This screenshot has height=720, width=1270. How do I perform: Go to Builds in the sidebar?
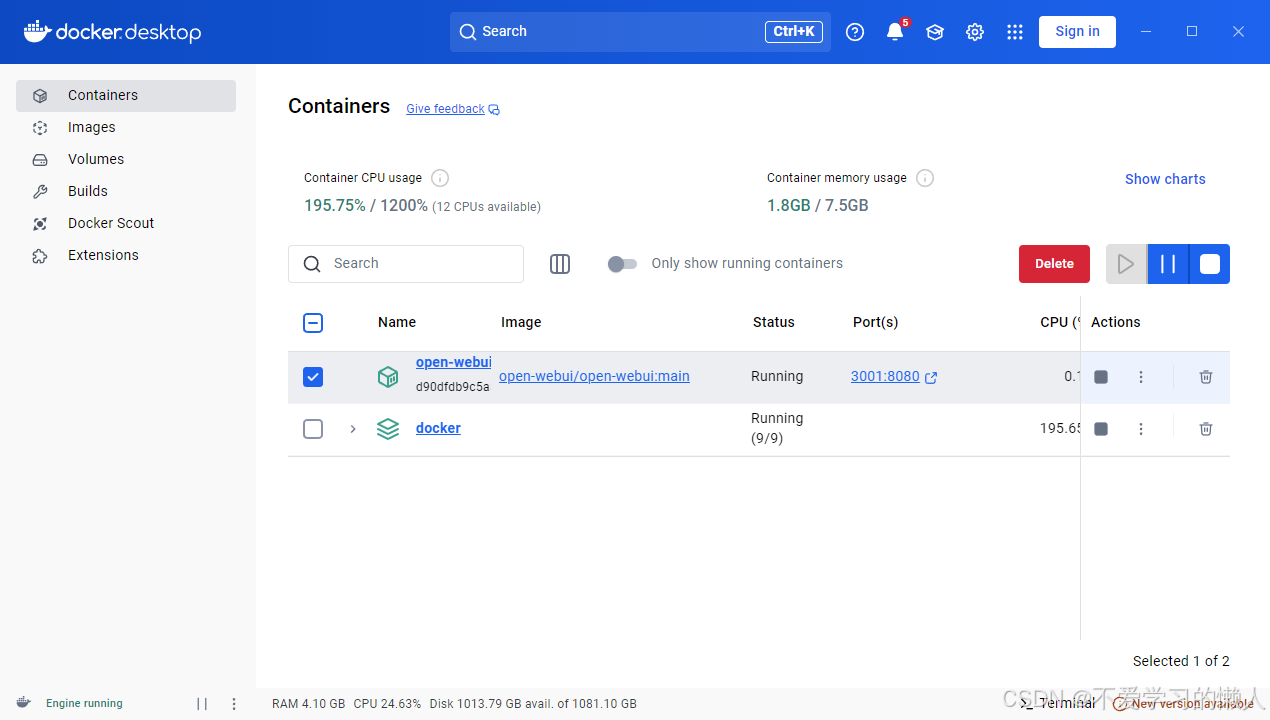(x=126, y=192)
